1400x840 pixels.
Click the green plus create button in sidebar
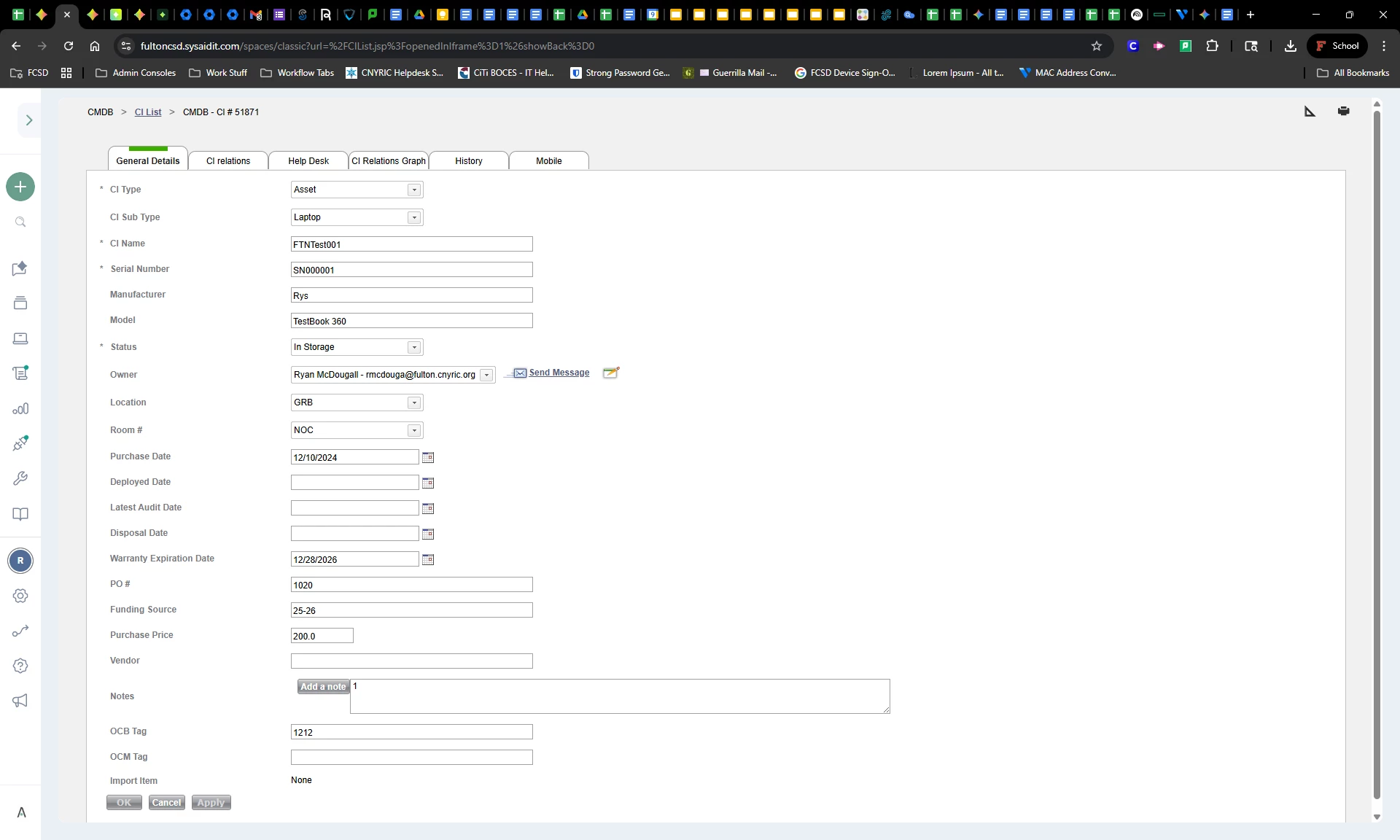(20, 187)
